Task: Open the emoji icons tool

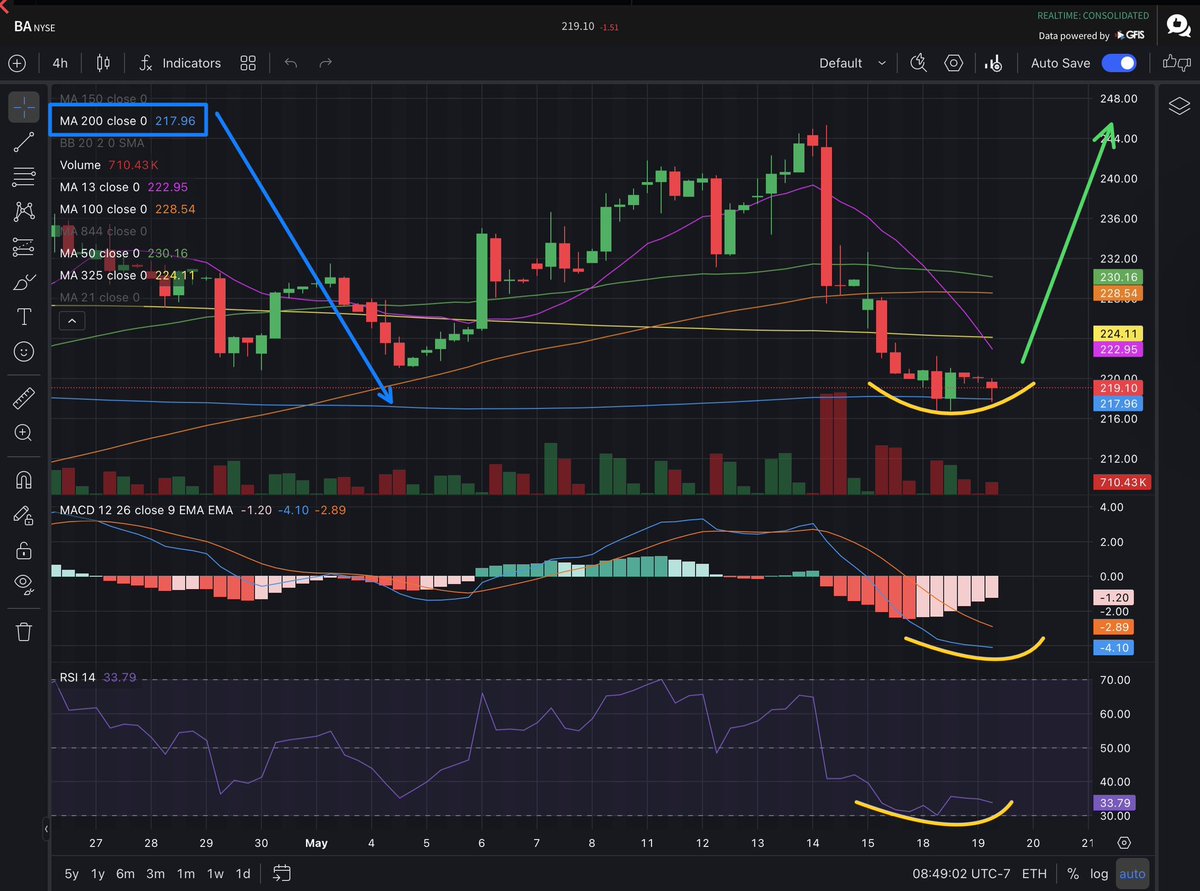Action: point(24,352)
